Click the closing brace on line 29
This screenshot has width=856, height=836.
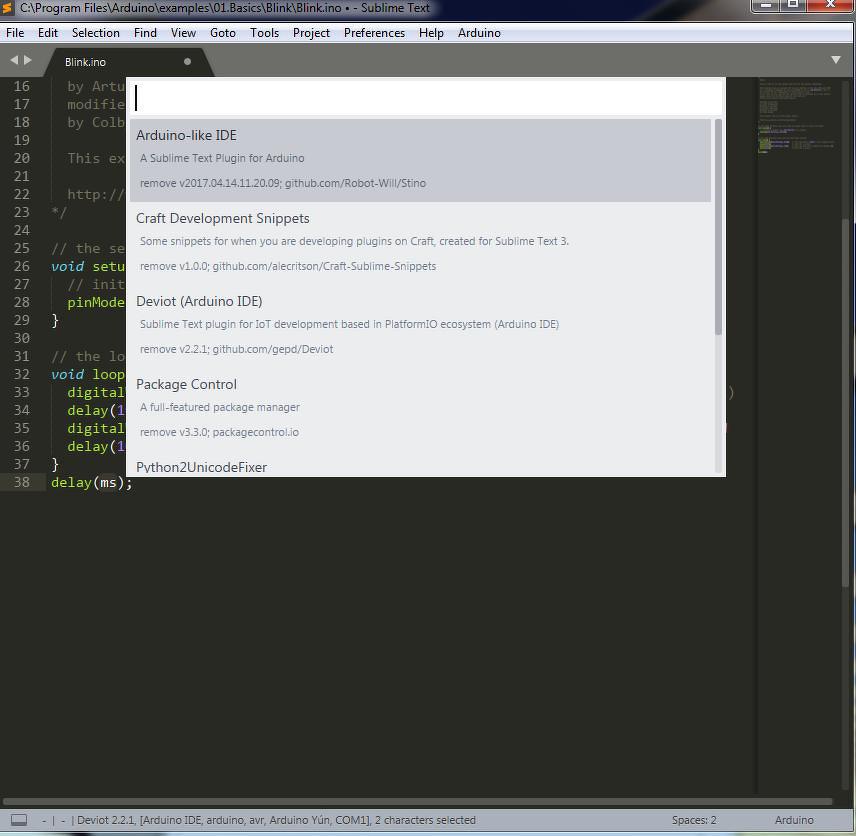click(x=55, y=320)
